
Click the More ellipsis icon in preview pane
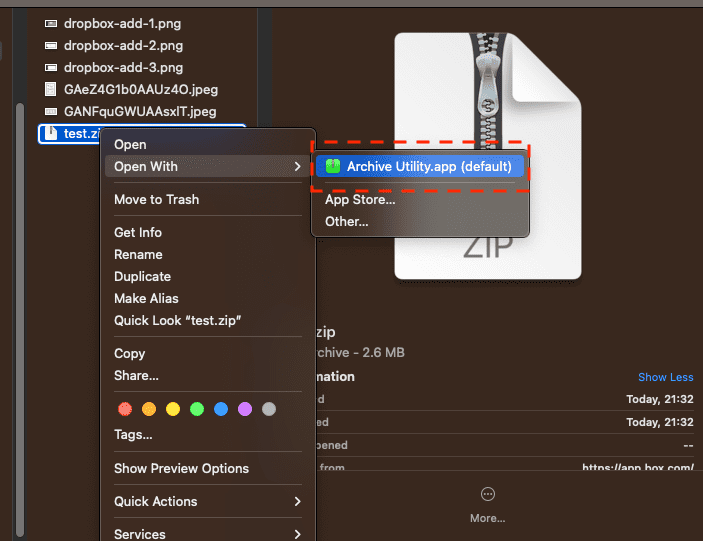click(x=487, y=494)
